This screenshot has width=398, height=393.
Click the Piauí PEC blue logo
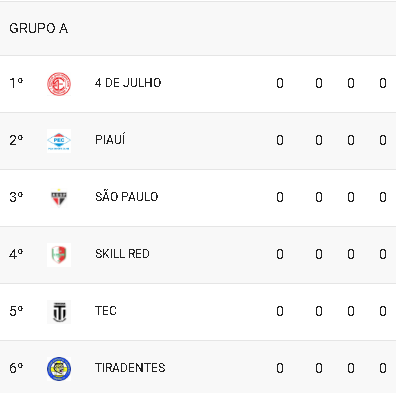pyautogui.click(x=59, y=141)
